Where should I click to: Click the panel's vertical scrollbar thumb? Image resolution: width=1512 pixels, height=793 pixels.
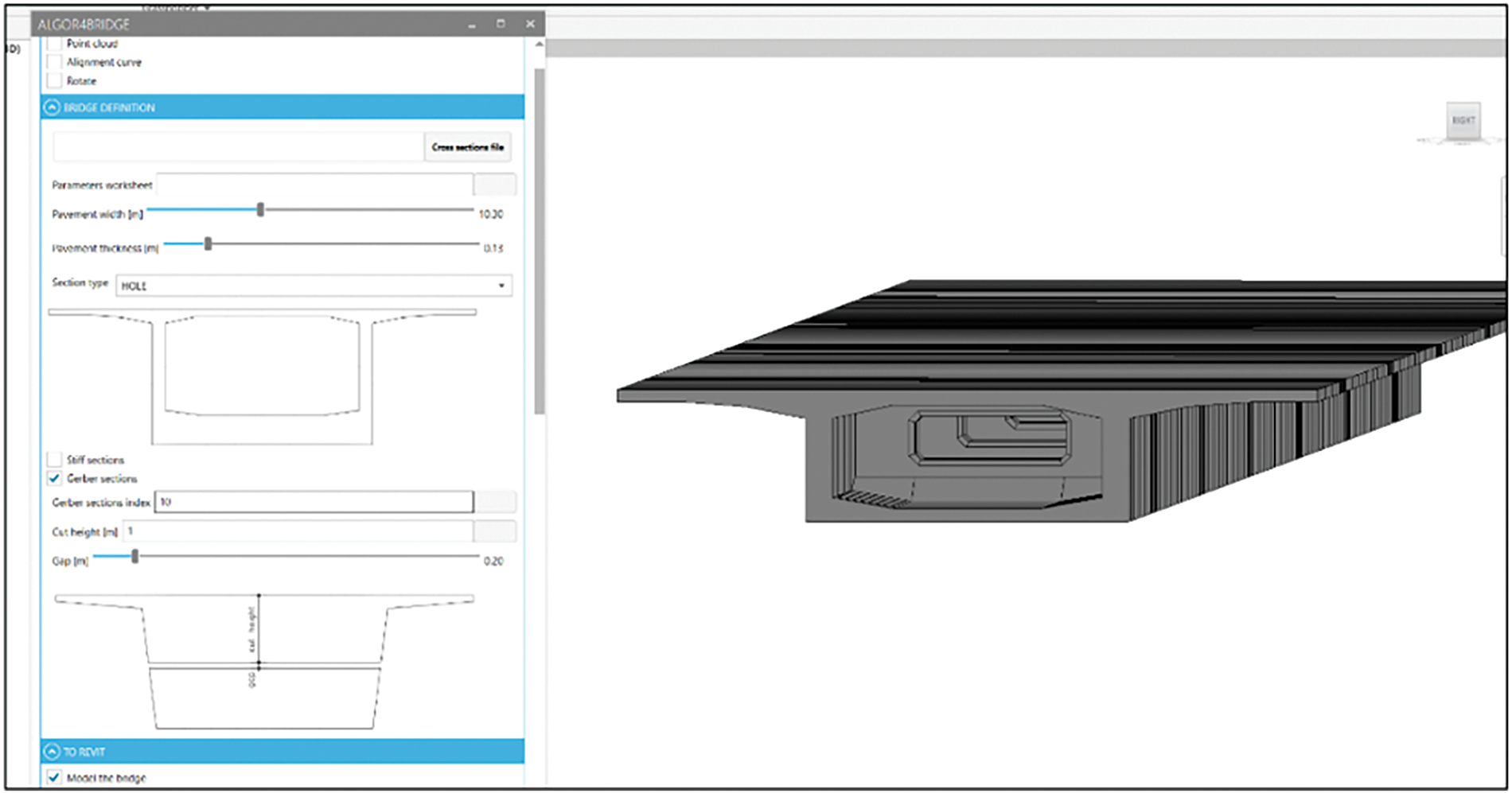pyautogui.click(x=539, y=239)
